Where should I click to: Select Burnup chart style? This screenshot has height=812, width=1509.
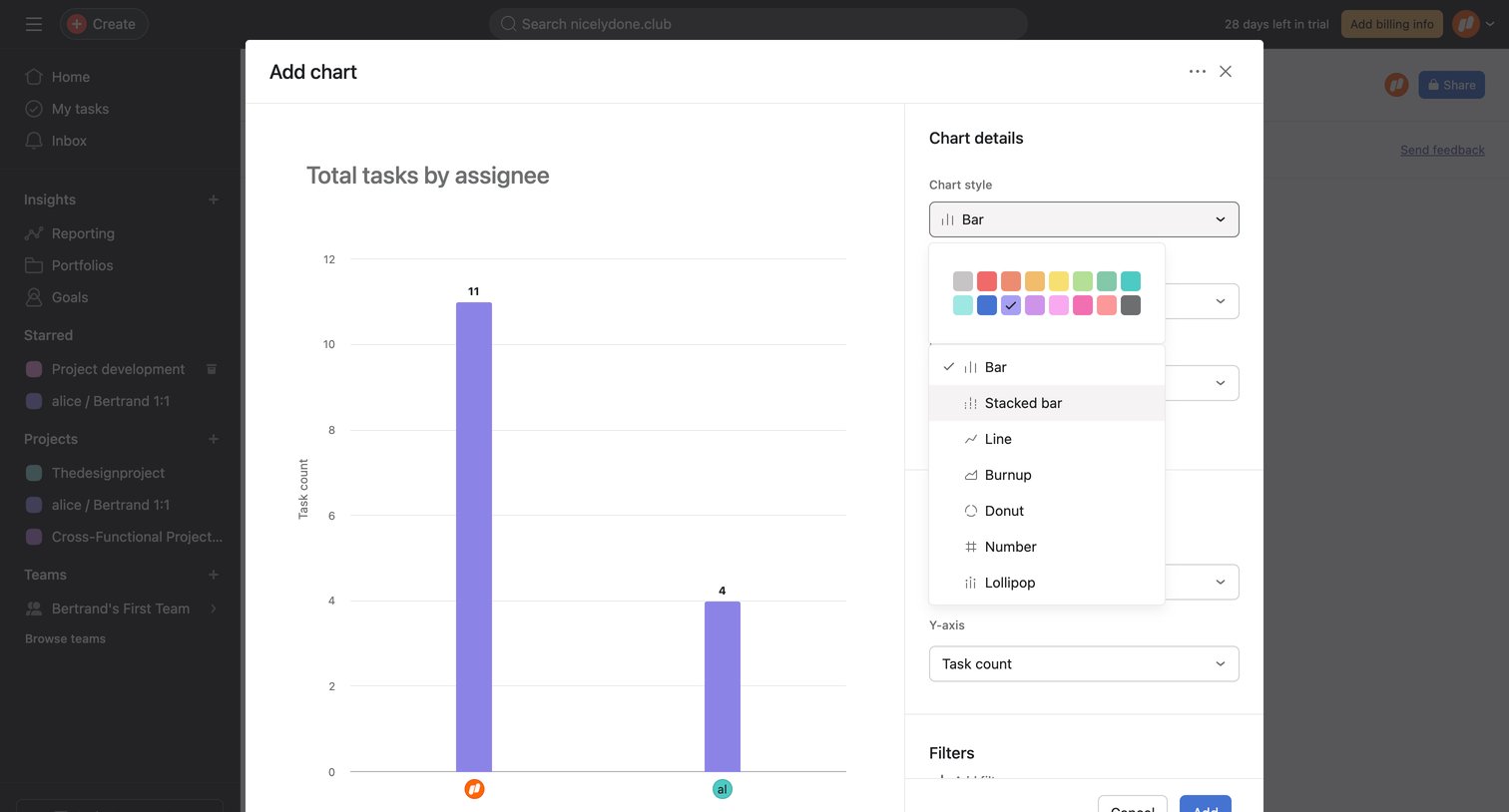[1047, 475]
